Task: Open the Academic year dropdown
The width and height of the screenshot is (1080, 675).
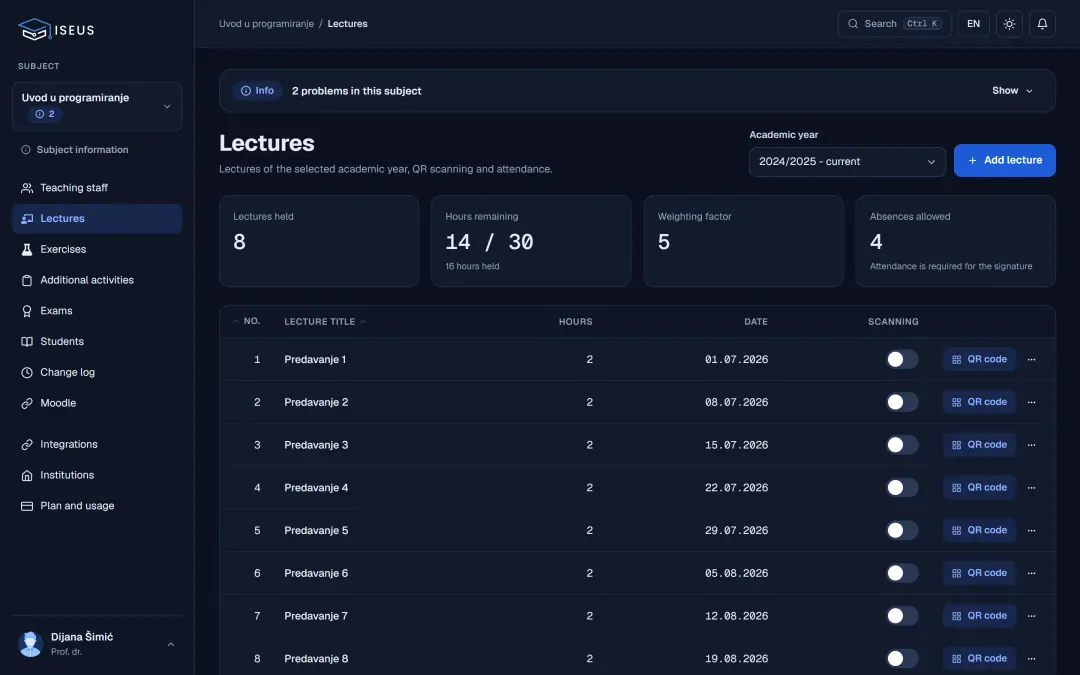Action: (847, 162)
